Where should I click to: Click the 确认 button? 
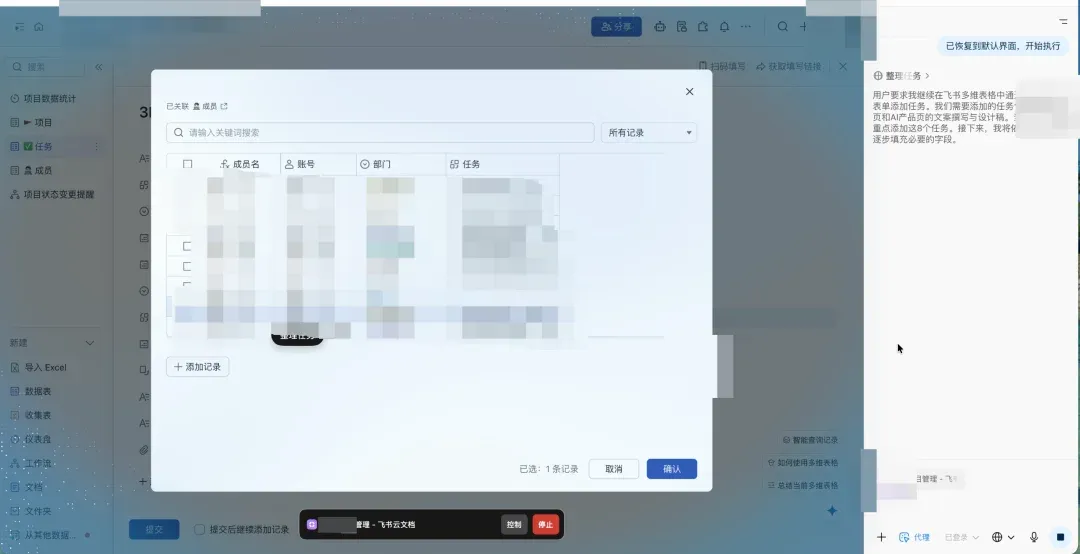671,469
